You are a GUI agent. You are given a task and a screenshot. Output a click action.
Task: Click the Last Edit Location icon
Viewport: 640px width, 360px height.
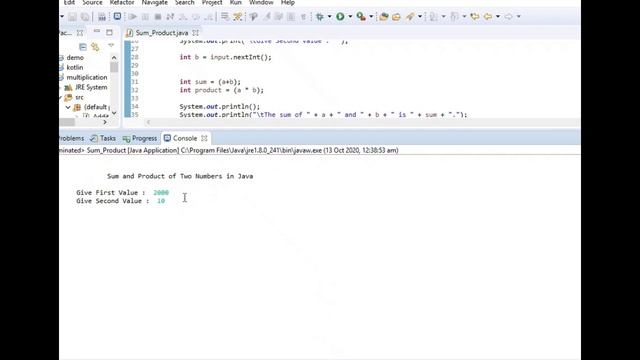[x=474, y=17]
